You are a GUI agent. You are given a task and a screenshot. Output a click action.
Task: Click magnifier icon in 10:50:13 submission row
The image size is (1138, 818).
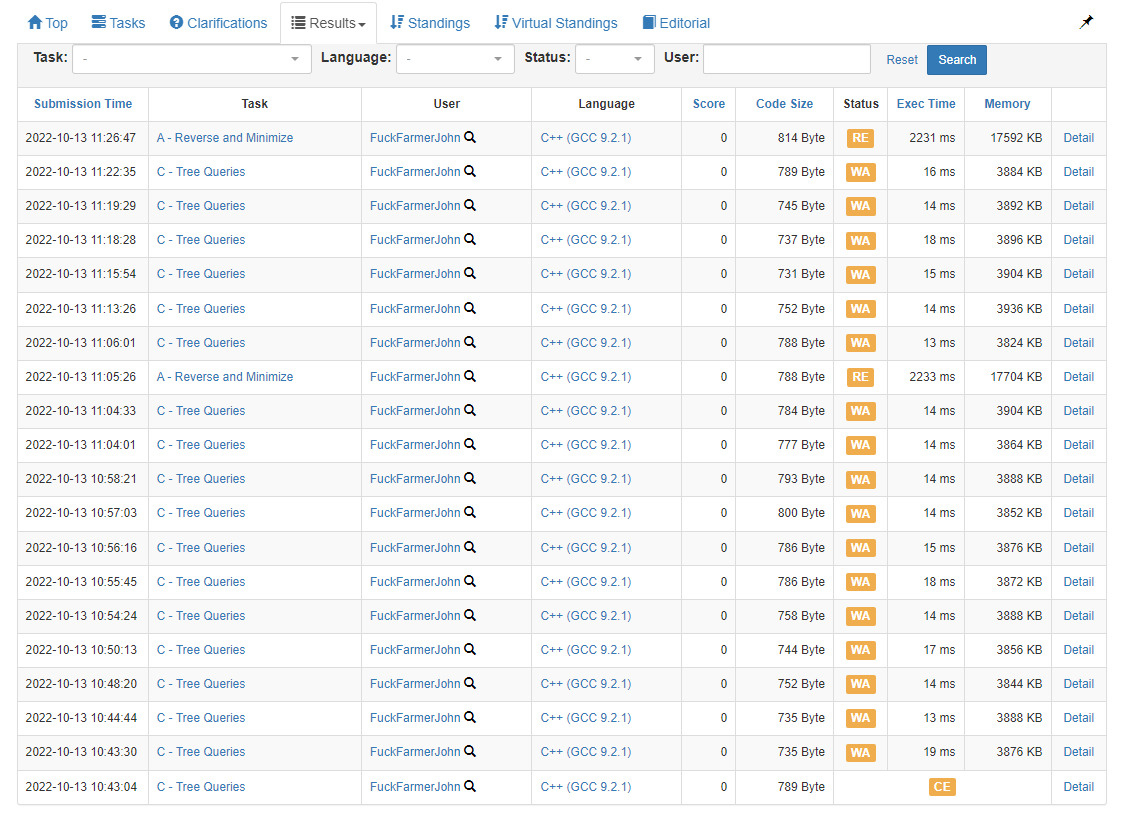click(x=470, y=649)
